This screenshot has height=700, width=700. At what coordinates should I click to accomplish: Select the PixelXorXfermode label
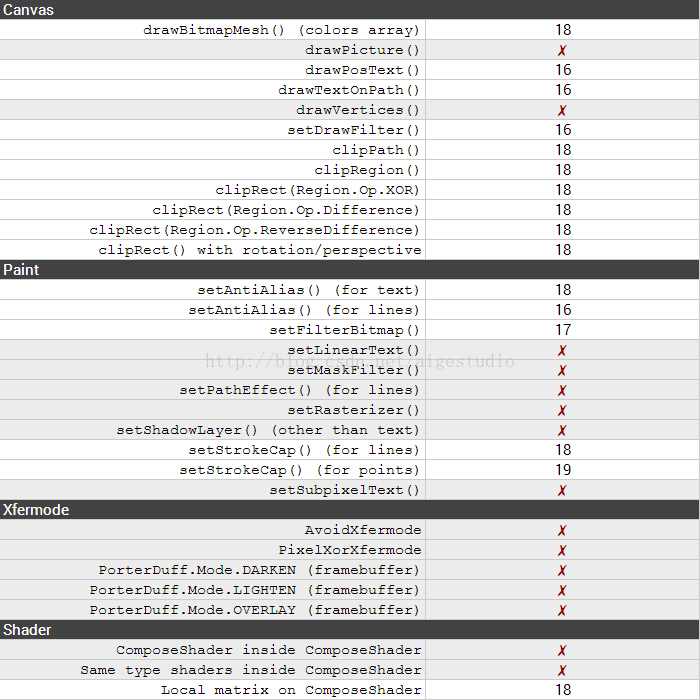coord(350,550)
